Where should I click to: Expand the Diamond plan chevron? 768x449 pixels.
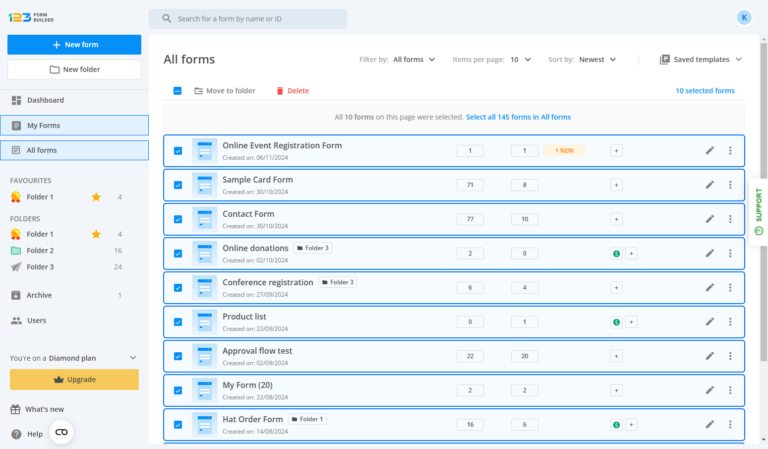coord(133,358)
